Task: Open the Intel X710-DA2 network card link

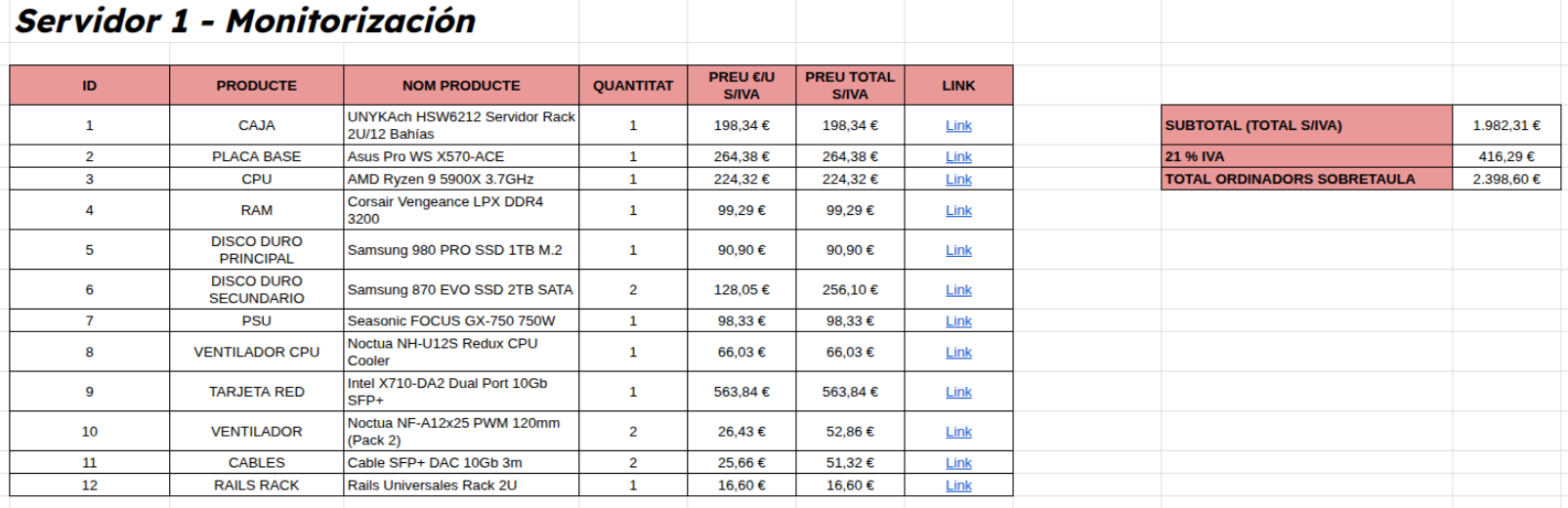Action: click(x=958, y=392)
